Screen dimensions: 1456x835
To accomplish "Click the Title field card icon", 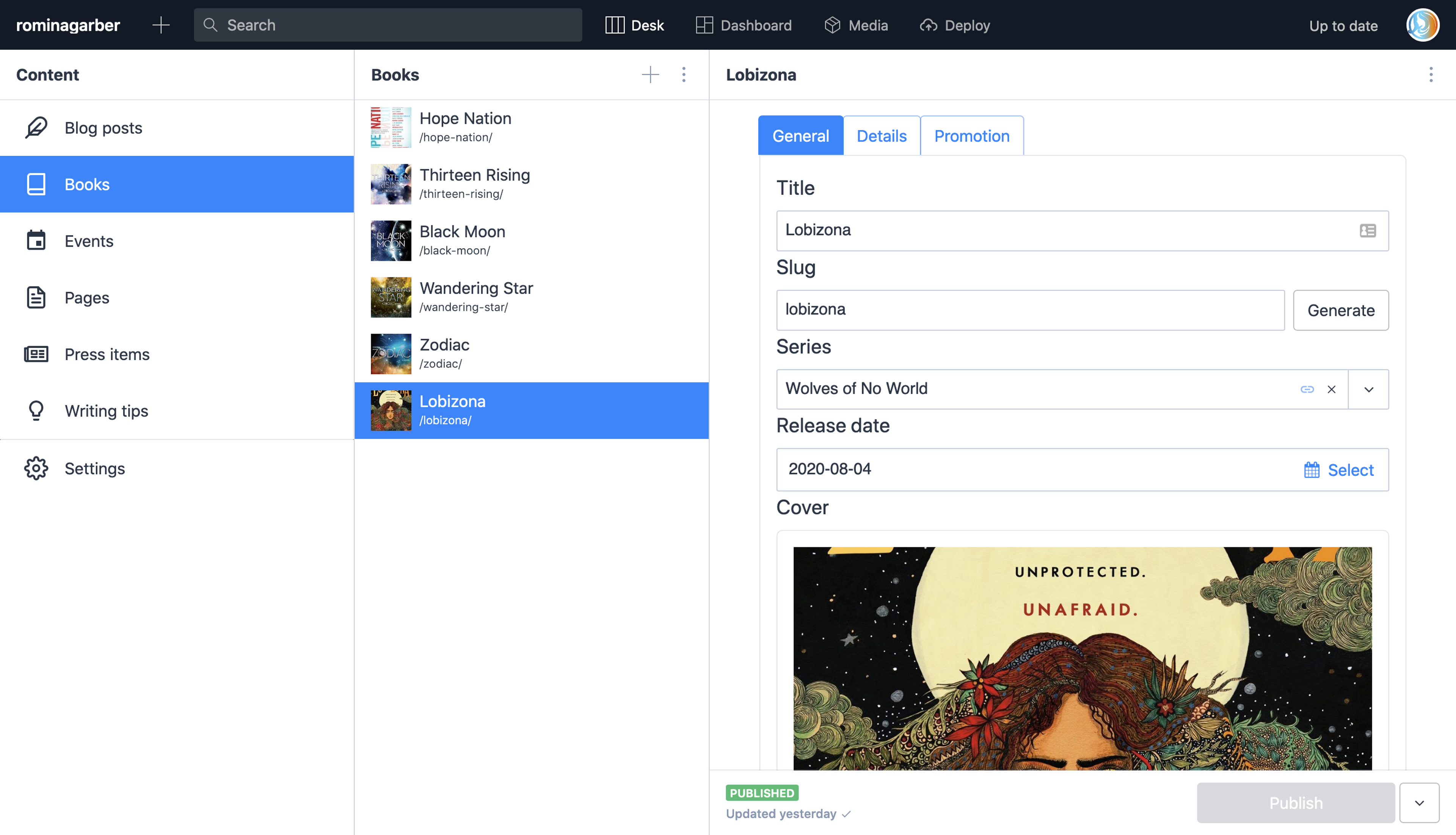I will [x=1368, y=230].
